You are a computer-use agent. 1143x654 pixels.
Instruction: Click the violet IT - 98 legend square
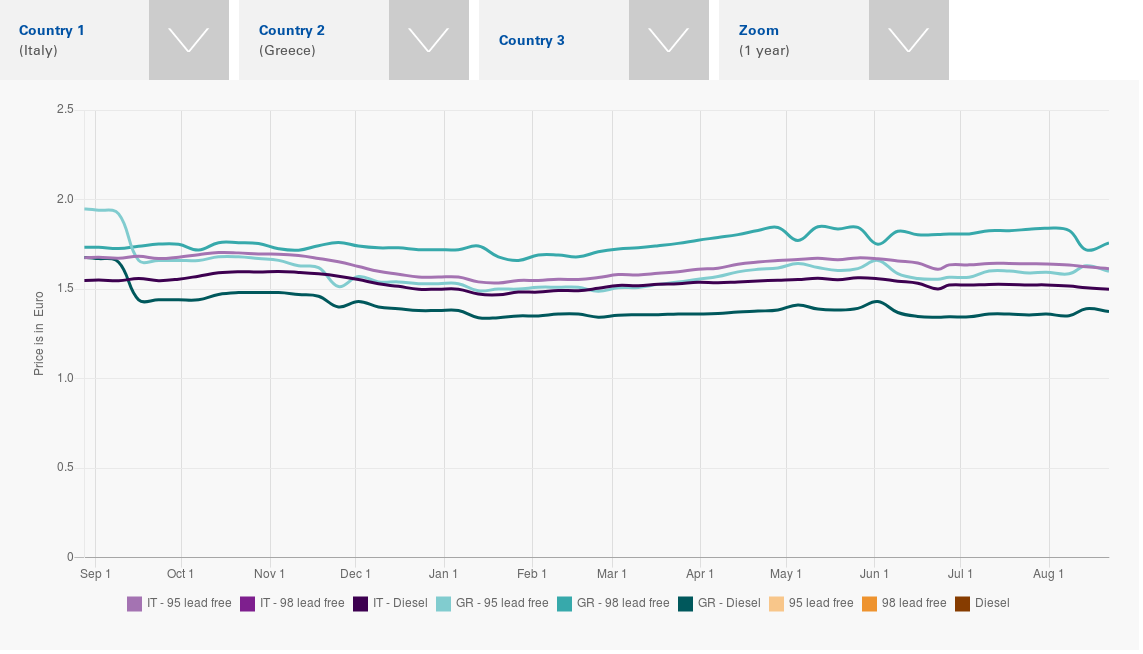[x=247, y=604]
